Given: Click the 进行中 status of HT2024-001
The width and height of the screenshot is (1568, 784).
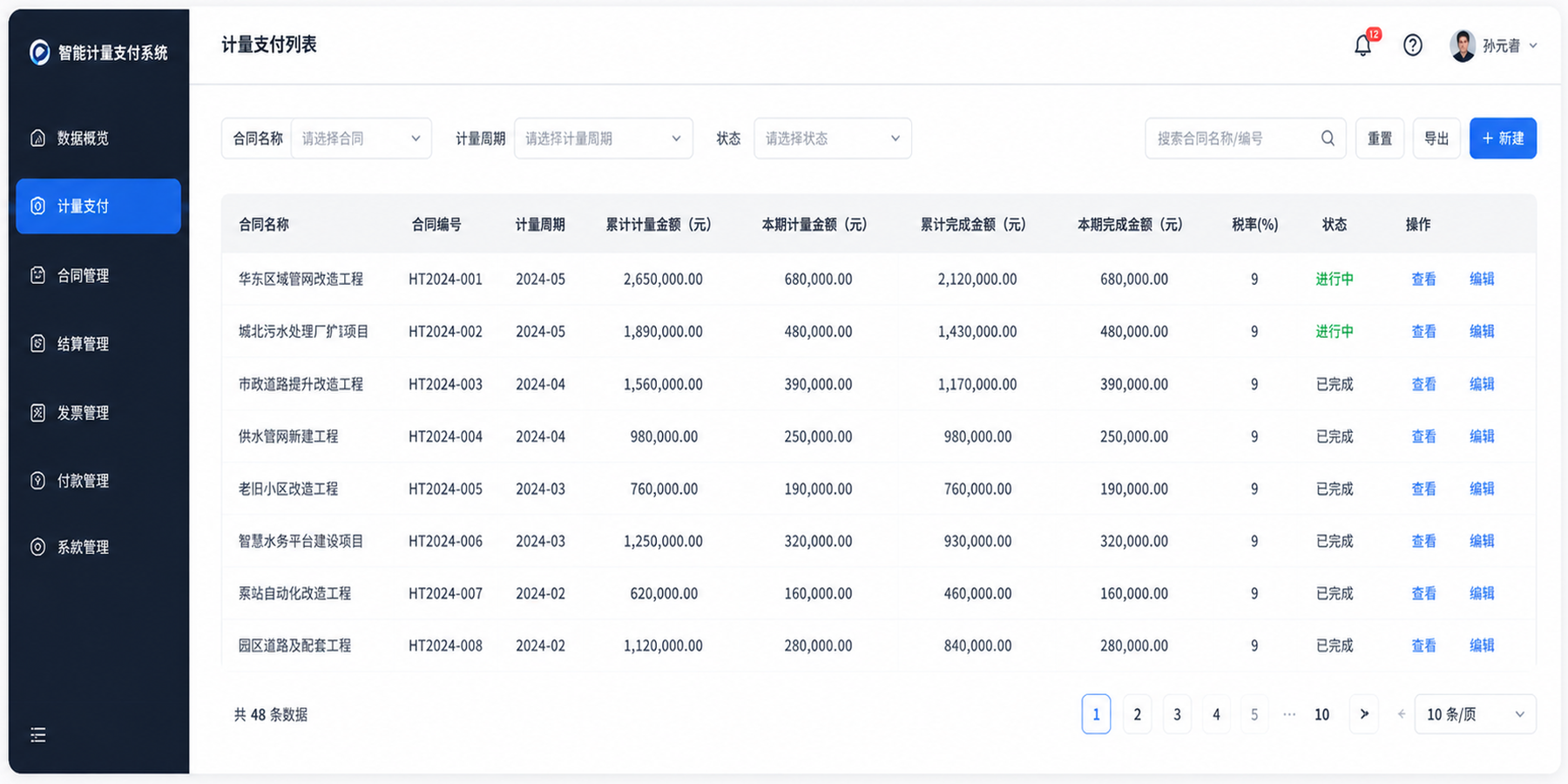Looking at the screenshot, I should click(1335, 279).
